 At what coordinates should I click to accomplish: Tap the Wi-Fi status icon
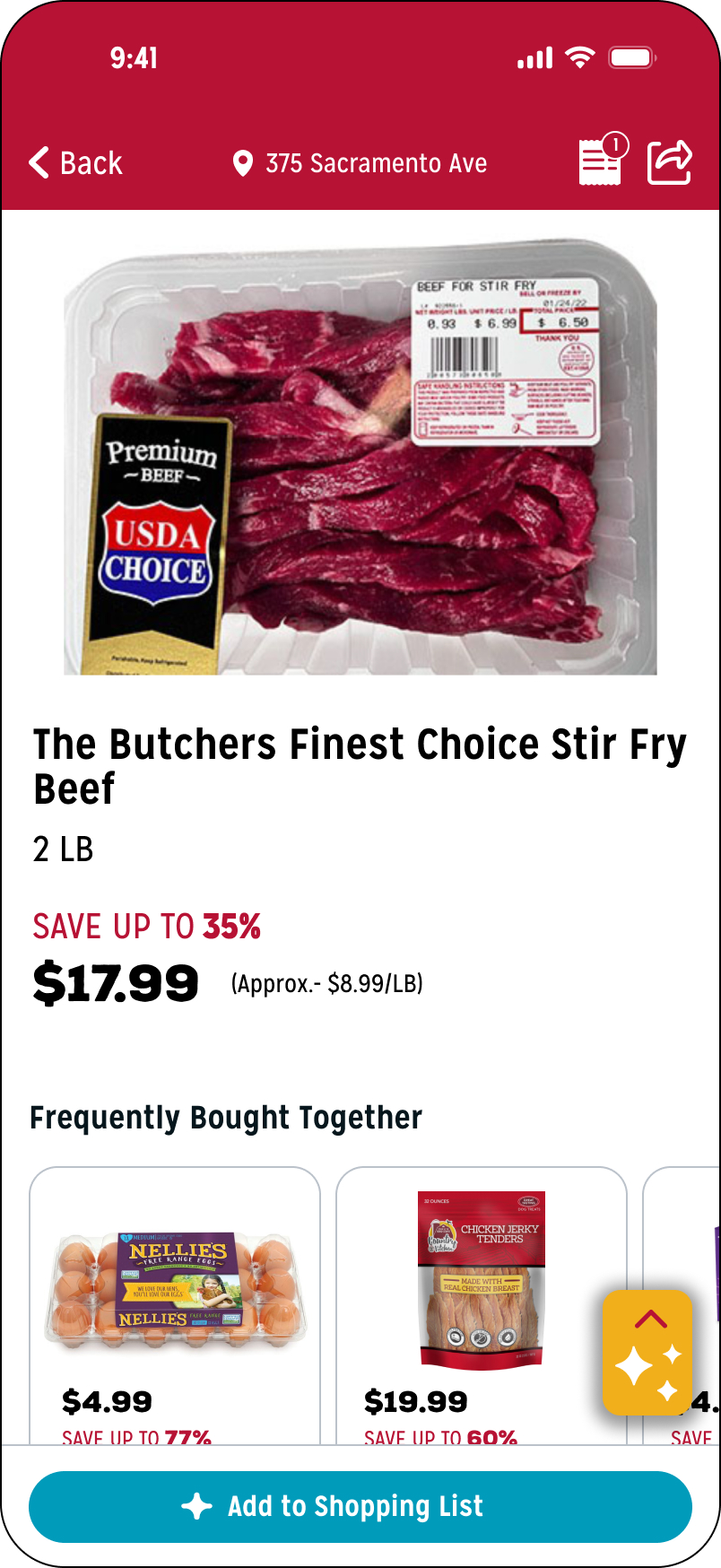tap(580, 58)
